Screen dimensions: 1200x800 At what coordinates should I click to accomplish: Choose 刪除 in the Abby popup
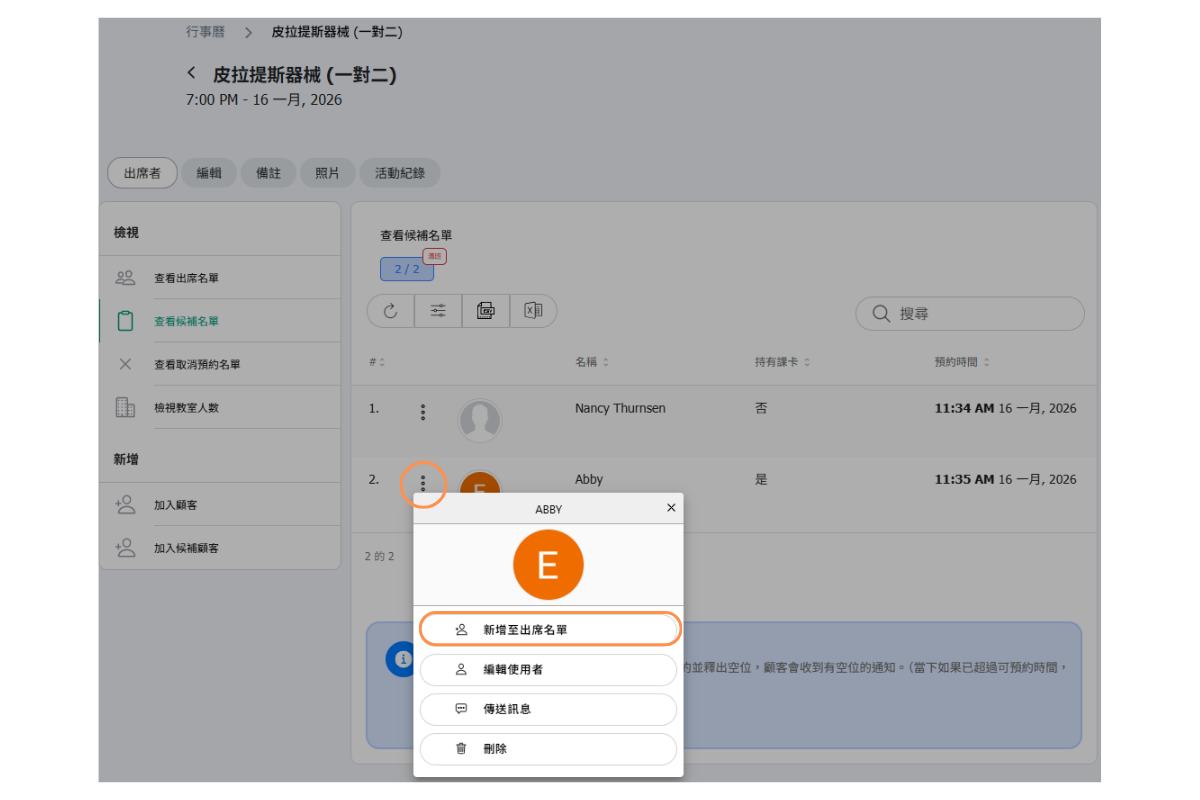[x=548, y=748]
